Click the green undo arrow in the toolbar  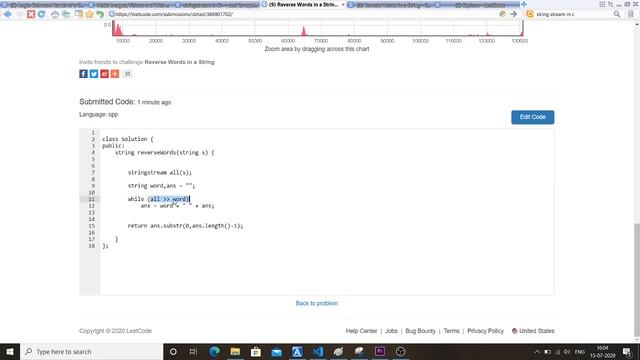coord(100,14)
